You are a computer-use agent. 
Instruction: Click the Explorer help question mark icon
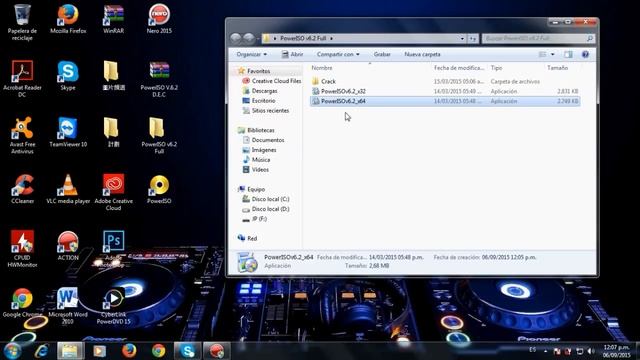pyautogui.click(x=585, y=54)
